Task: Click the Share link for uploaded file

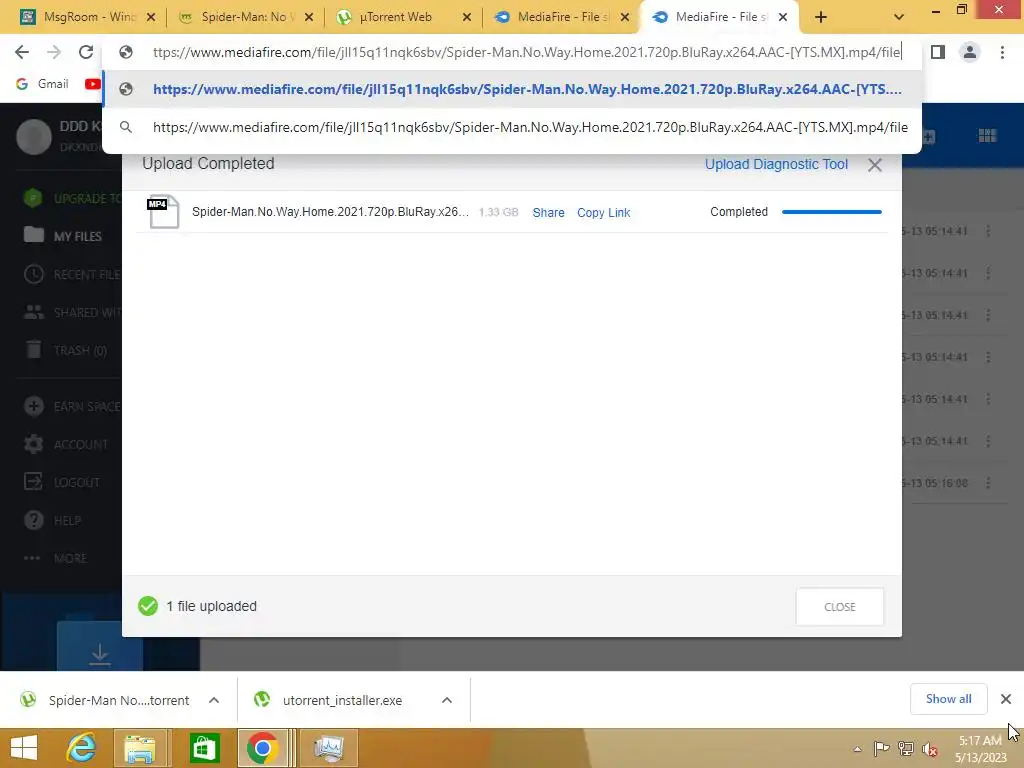Action: pos(548,212)
